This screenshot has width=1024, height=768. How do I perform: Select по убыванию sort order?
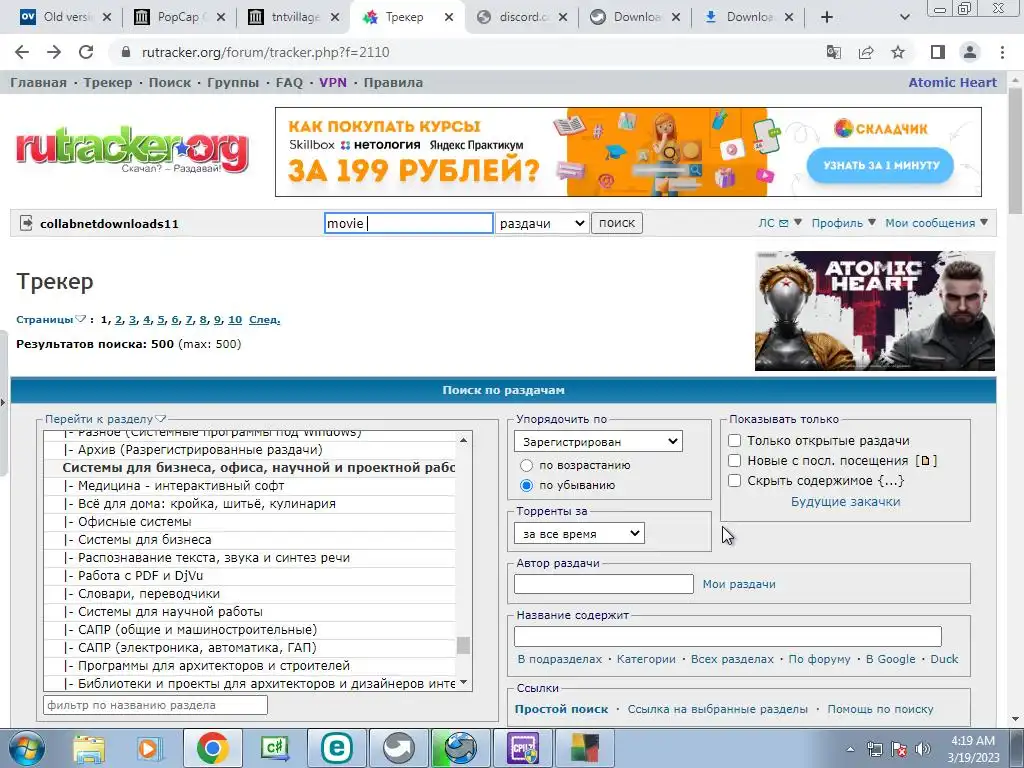(x=526, y=485)
